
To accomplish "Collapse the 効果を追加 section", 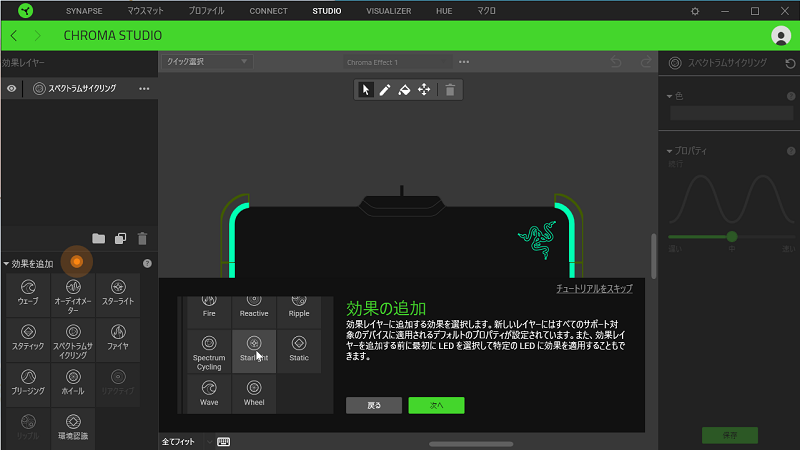I will [x=6, y=264].
